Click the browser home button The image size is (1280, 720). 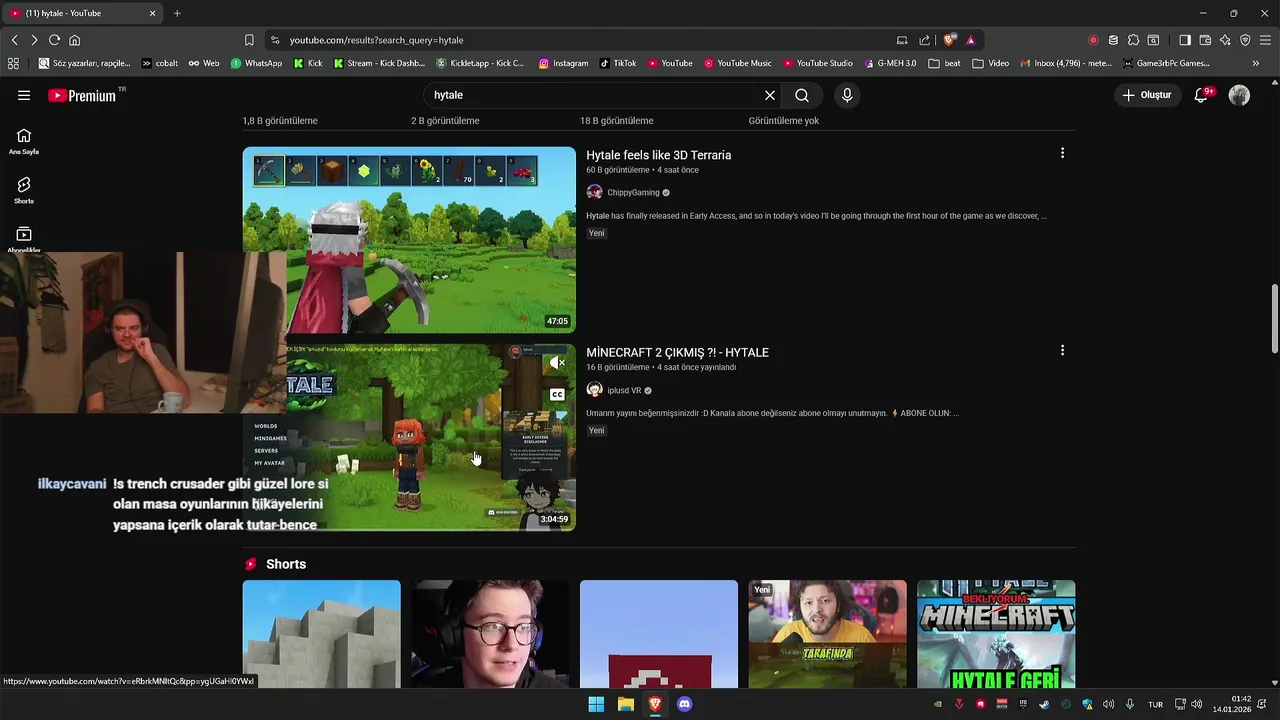74,40
